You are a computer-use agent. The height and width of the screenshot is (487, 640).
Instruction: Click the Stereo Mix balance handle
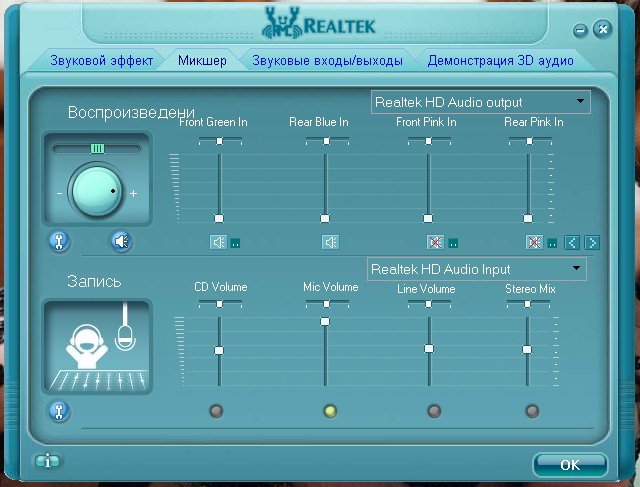[527, 304]
